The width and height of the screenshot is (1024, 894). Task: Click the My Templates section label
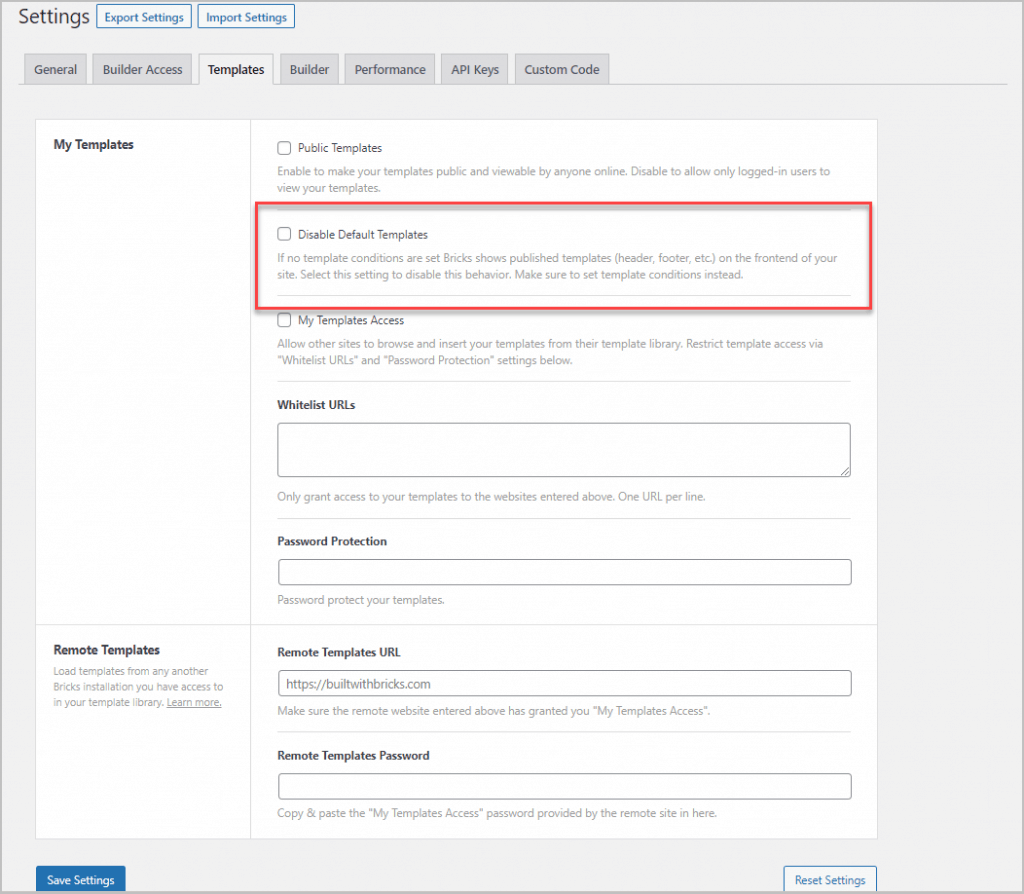pyautogui.click(x=93, y=144)
